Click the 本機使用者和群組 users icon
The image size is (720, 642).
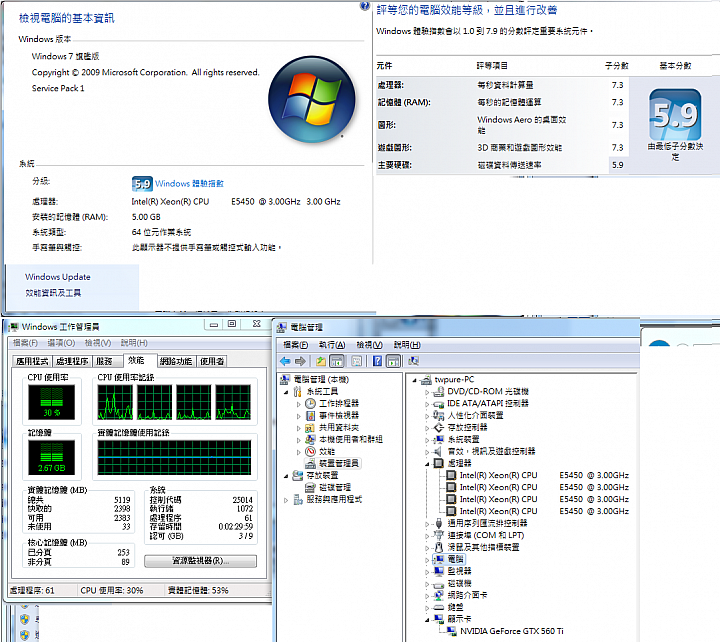point(311,439)
